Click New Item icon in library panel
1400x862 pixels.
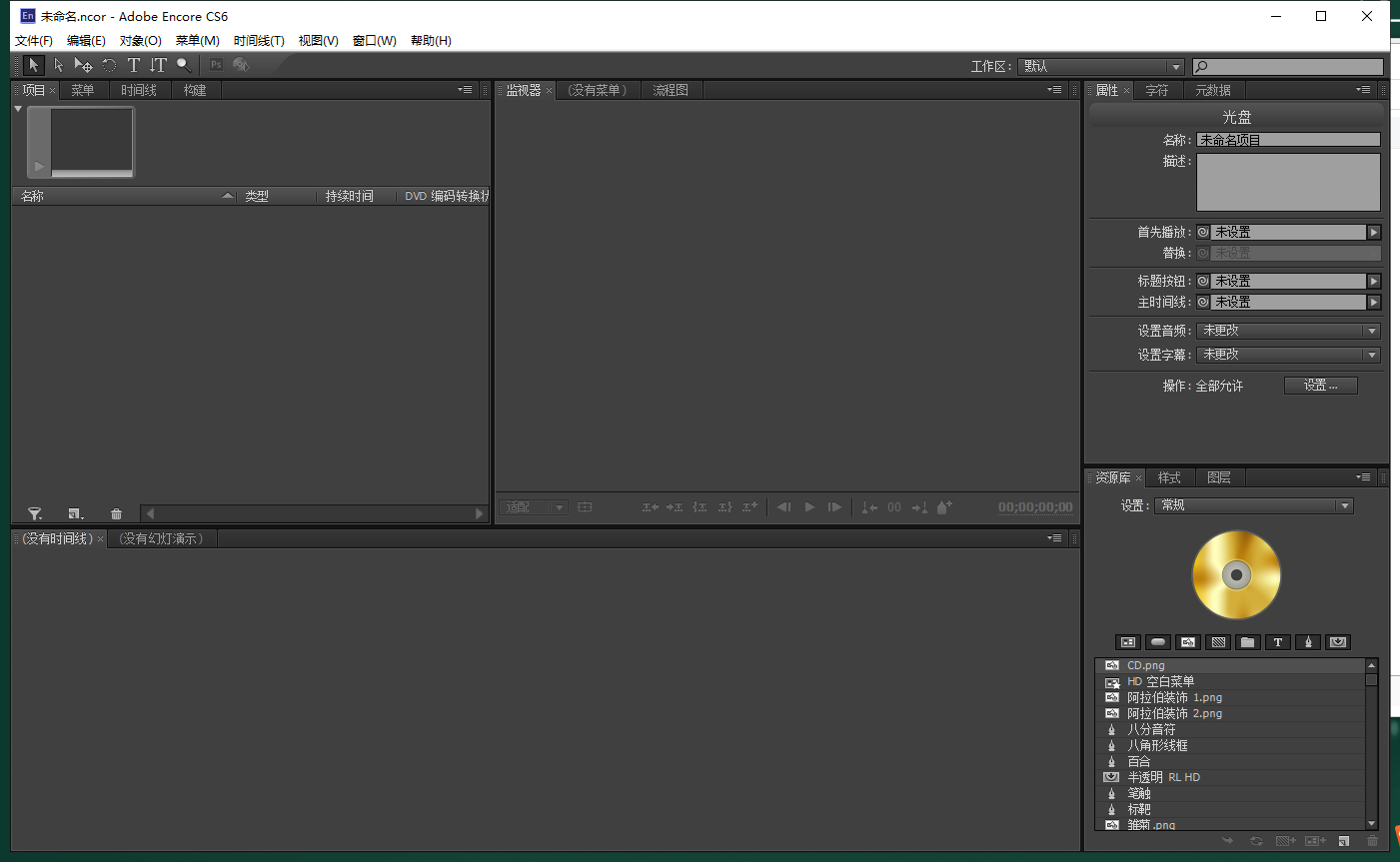click(1344, 841)
